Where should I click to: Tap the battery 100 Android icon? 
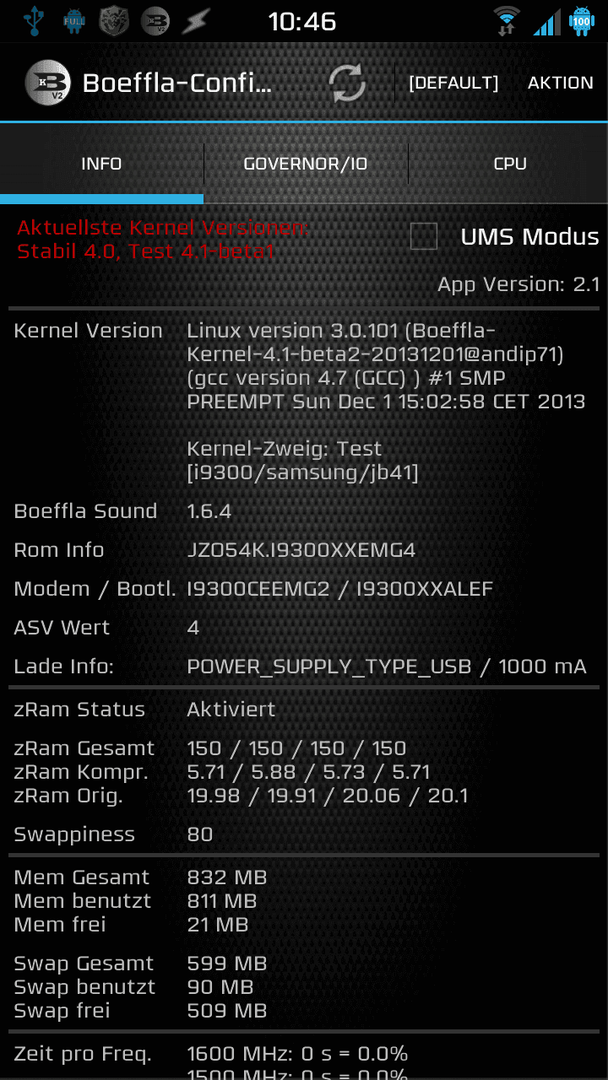click(x=582, y=21)
